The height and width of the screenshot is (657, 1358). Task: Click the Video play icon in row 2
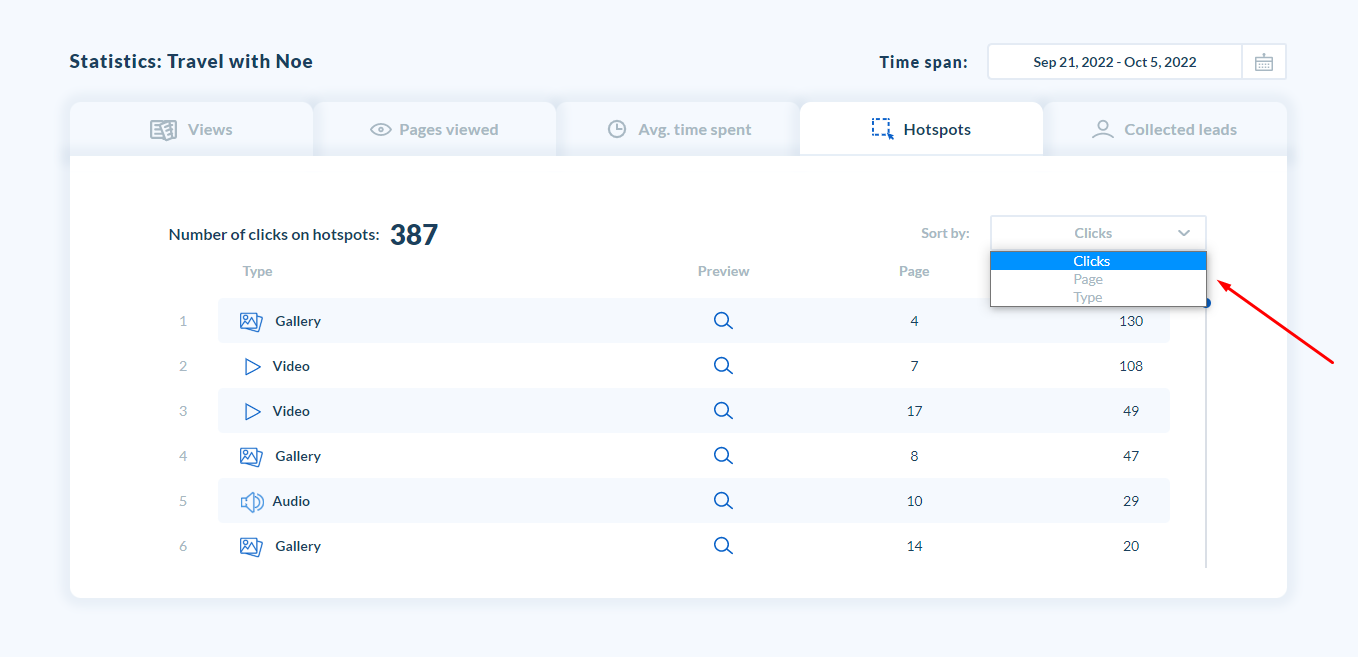point(252,366)
